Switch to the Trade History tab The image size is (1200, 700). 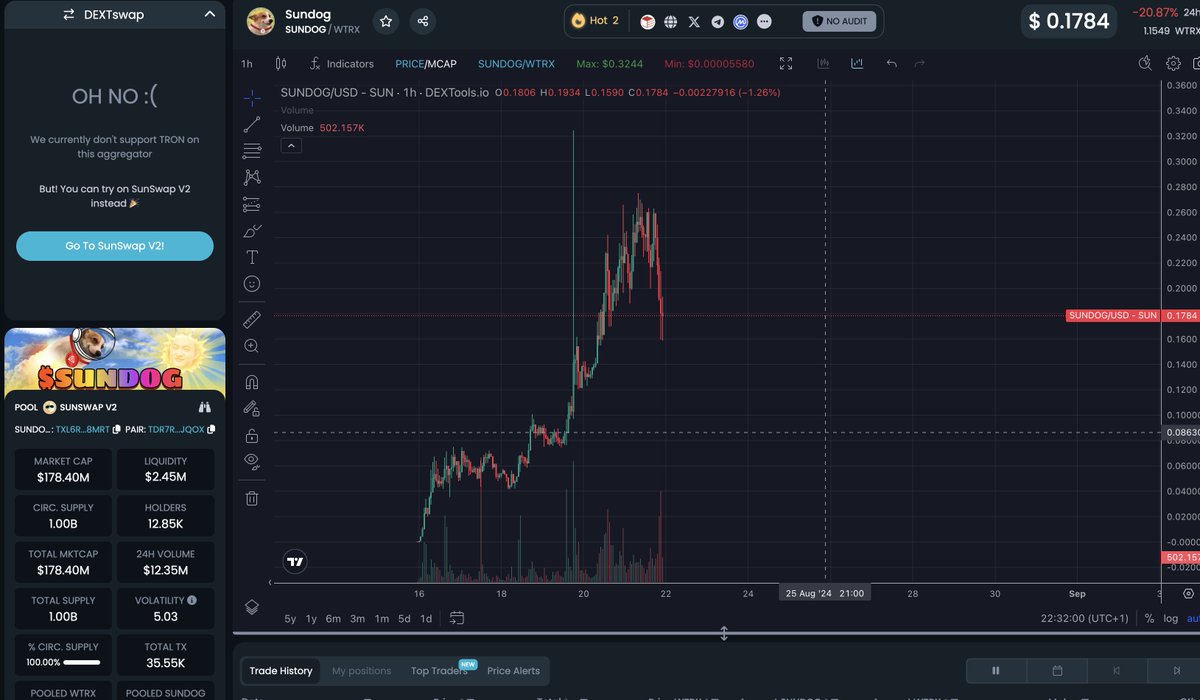[281, 671]
